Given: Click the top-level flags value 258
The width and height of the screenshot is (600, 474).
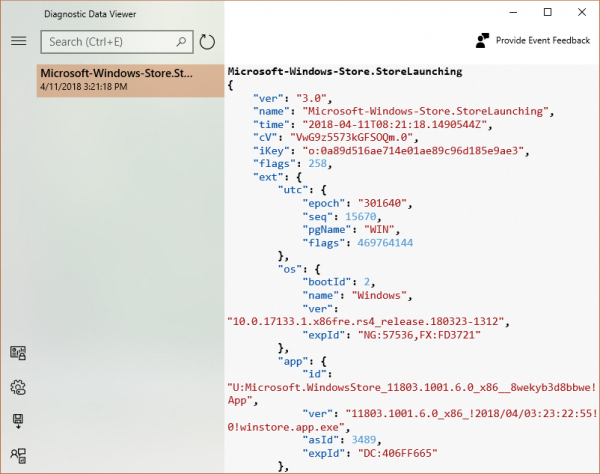Looking at the screenshot, I should 318,164.
